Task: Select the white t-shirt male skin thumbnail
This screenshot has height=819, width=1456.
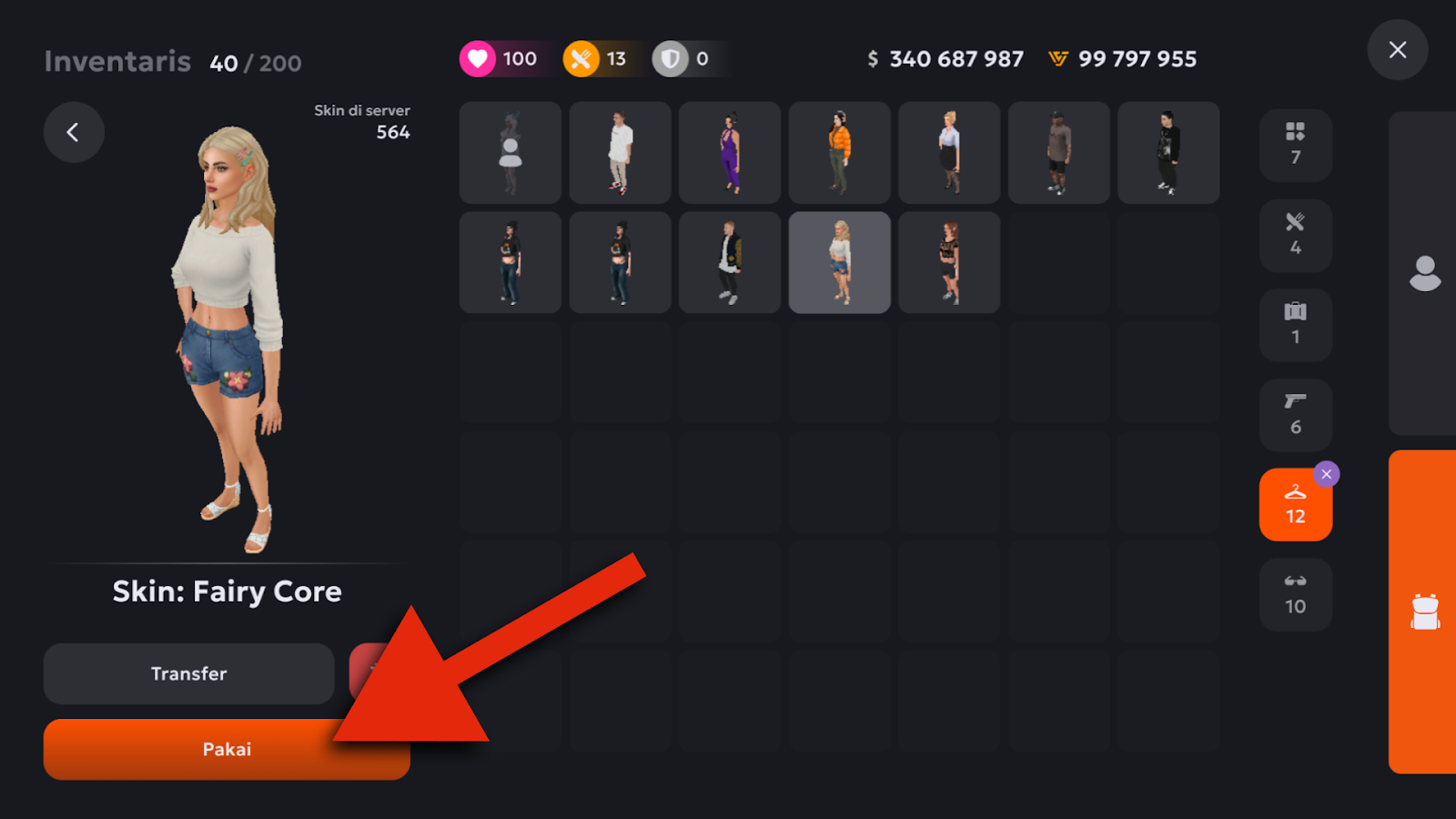Action: (620, 153)
